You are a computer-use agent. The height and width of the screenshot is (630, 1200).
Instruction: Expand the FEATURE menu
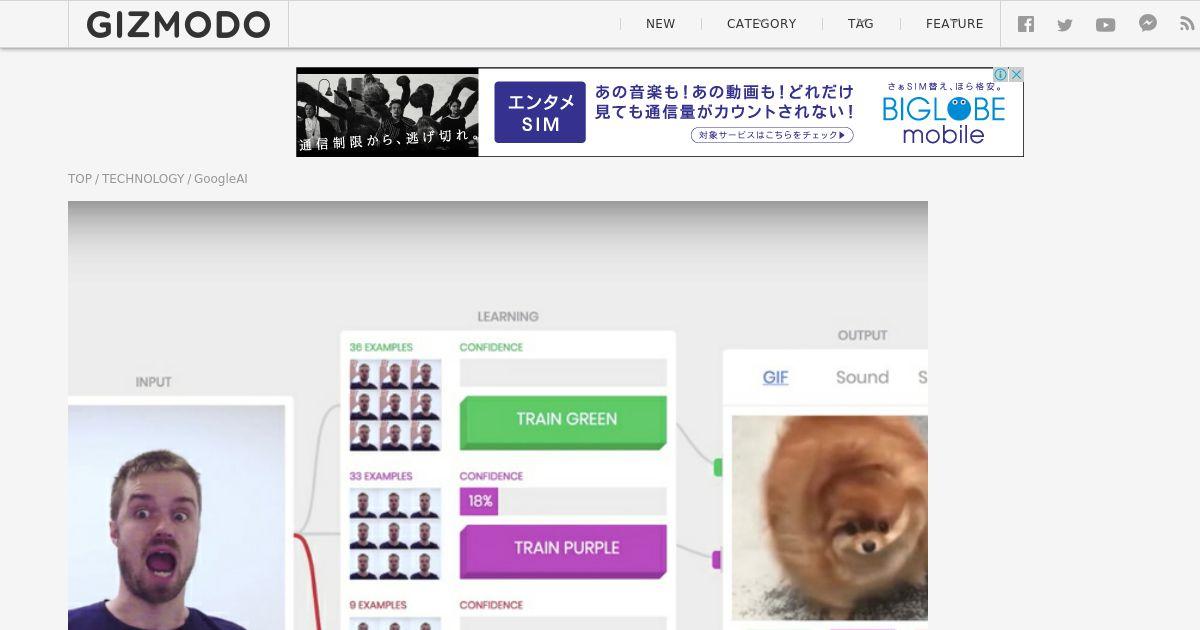coord(954,24)
